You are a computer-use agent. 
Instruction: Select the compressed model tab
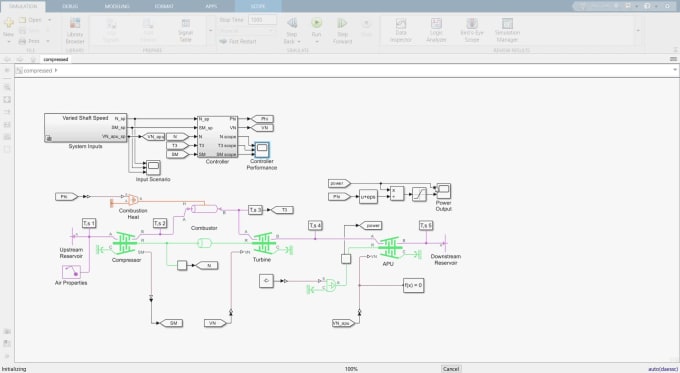click(56, 59)
